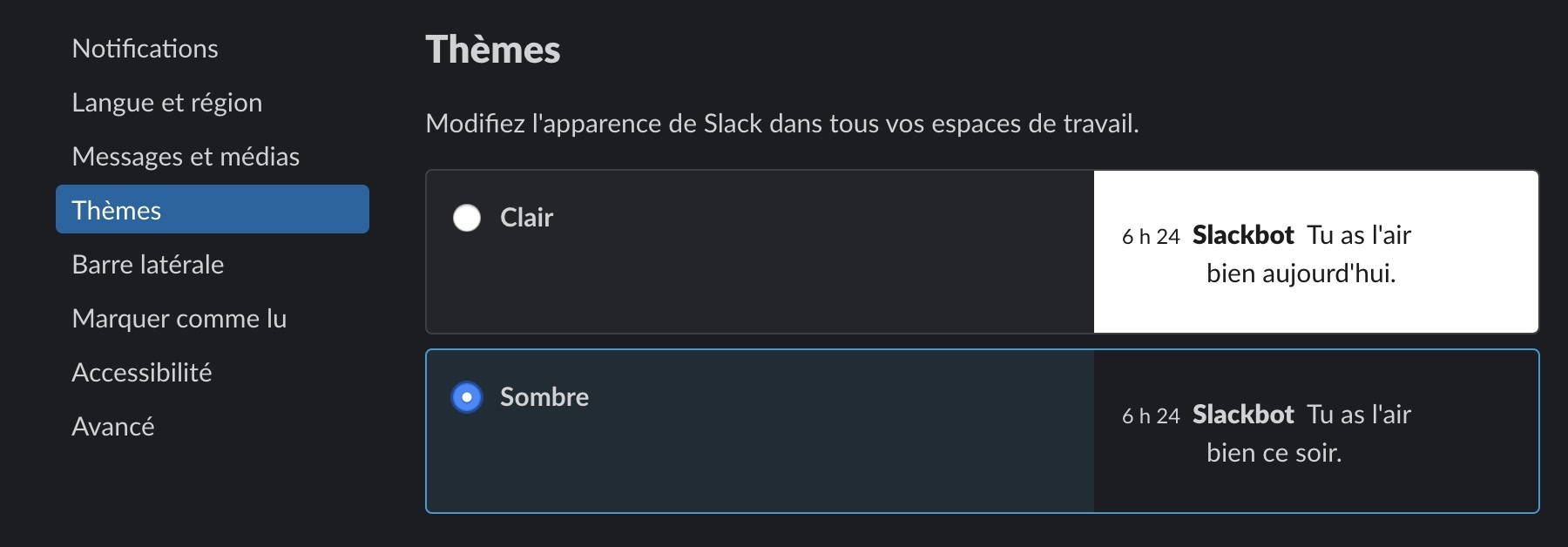Open the Notifications settings section
The height and width of the screenshot is (547, 1568).
pyautogui.click(x=145, y=49)
